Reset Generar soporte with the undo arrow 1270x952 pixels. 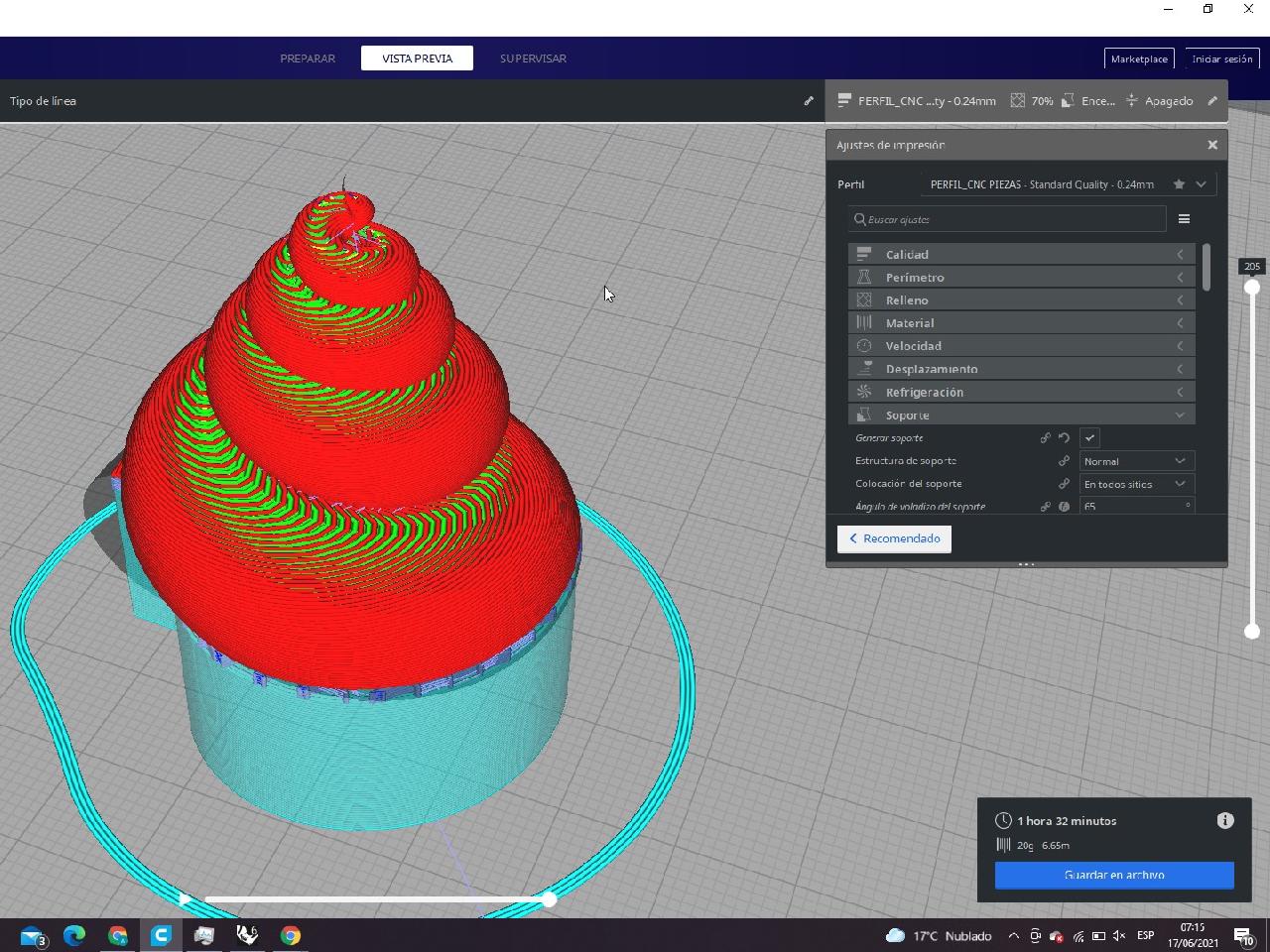[1064, 437]
